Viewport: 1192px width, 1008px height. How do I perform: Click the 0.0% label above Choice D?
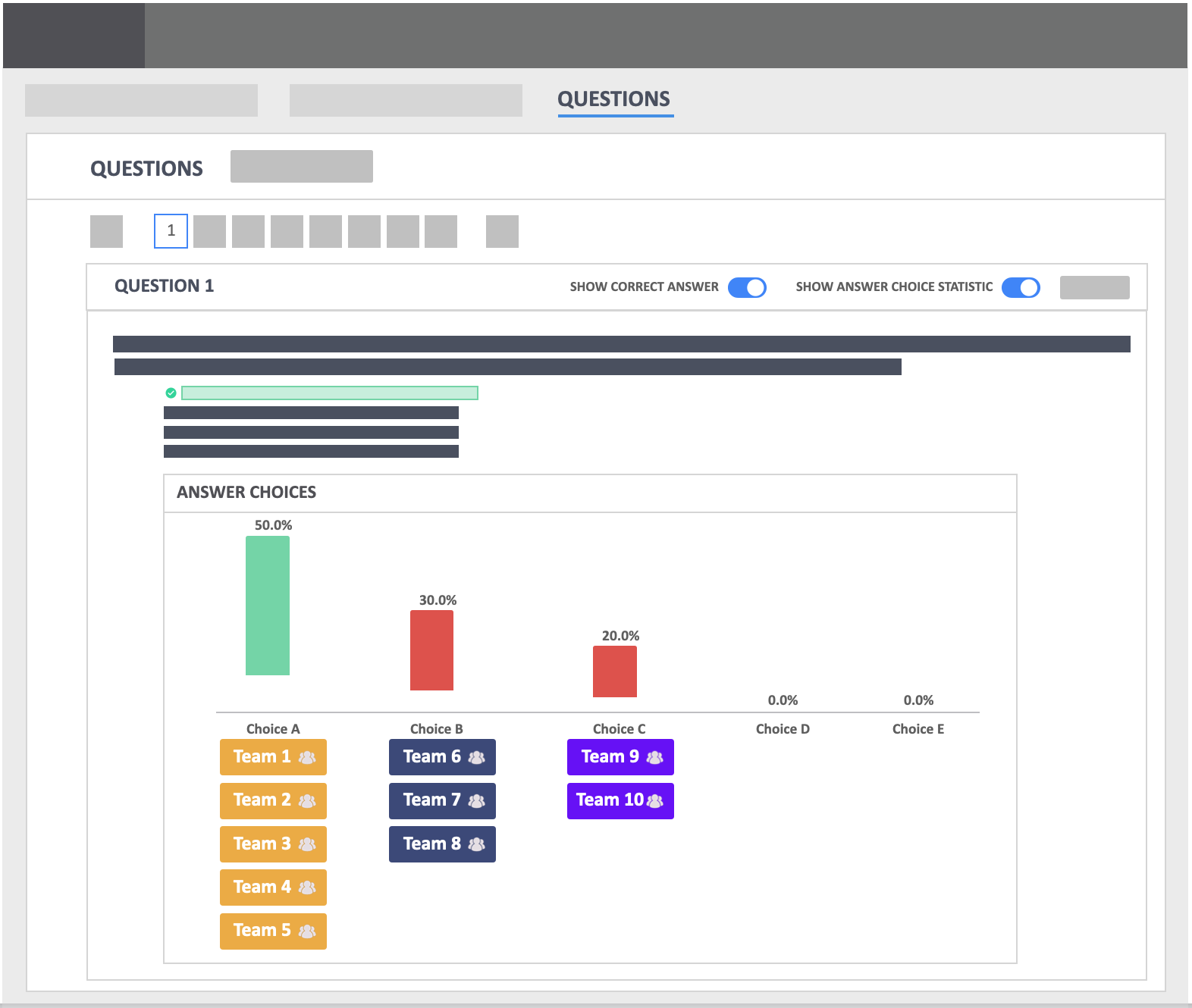[783, 700]
